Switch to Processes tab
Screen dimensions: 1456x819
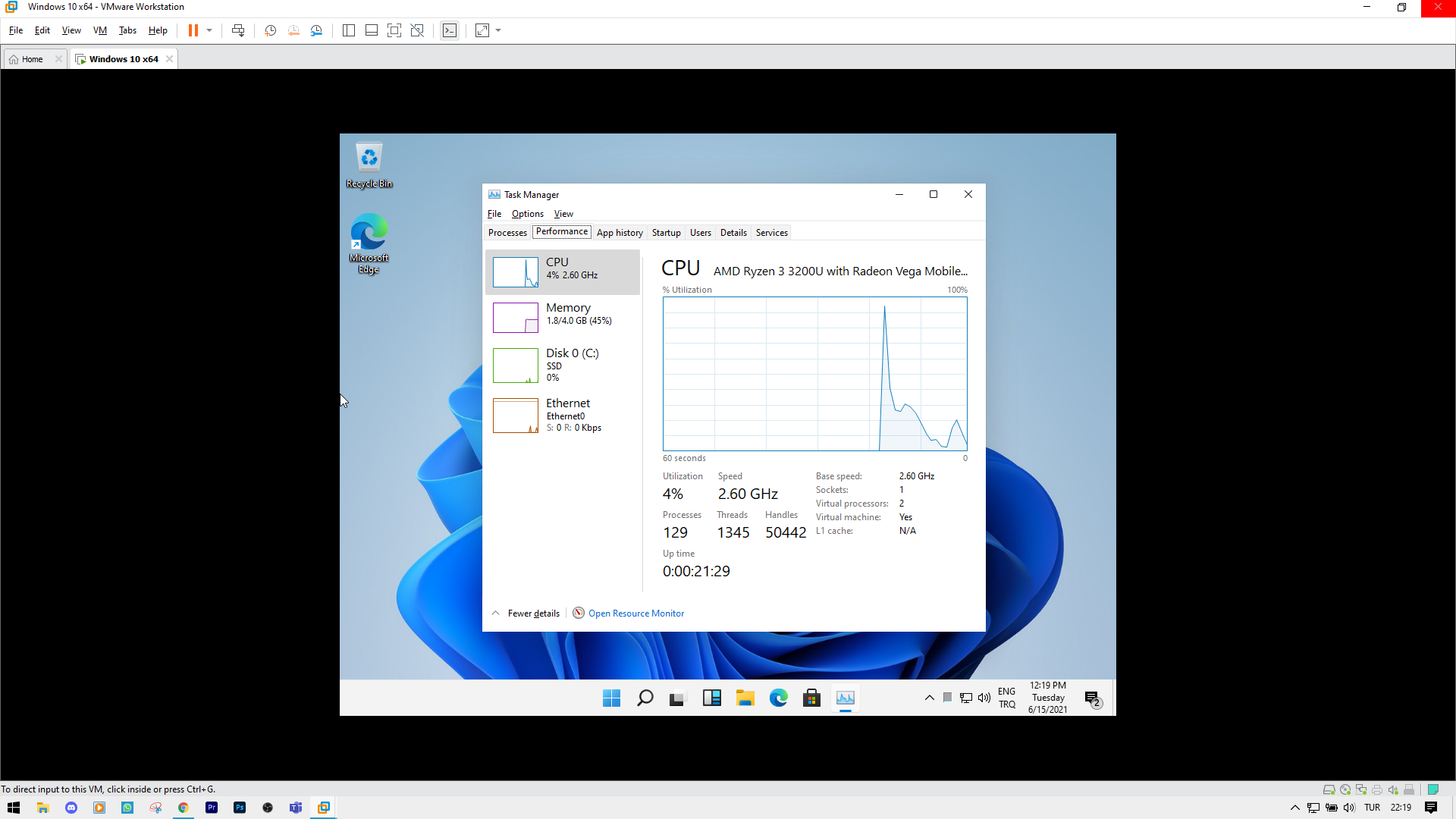click(507, 233)
